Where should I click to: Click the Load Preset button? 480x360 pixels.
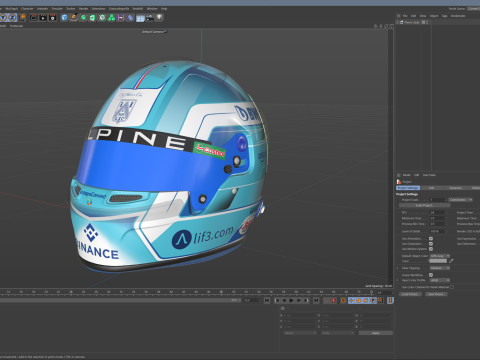[x=410, y=294]
